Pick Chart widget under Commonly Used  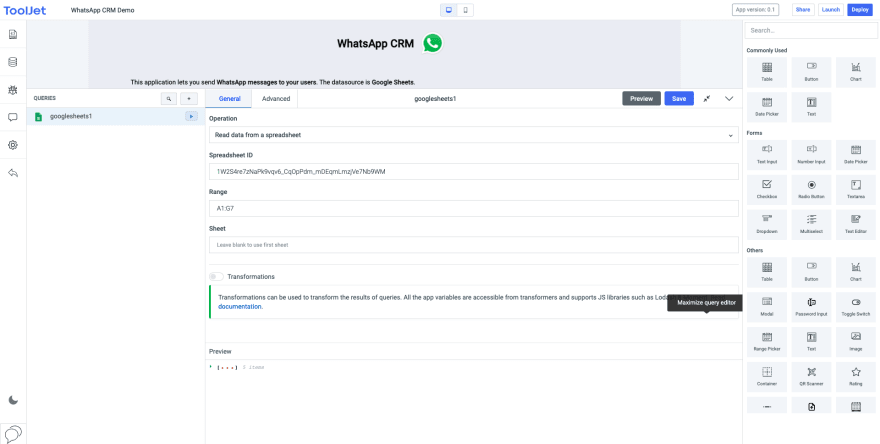tap(856, 72)
